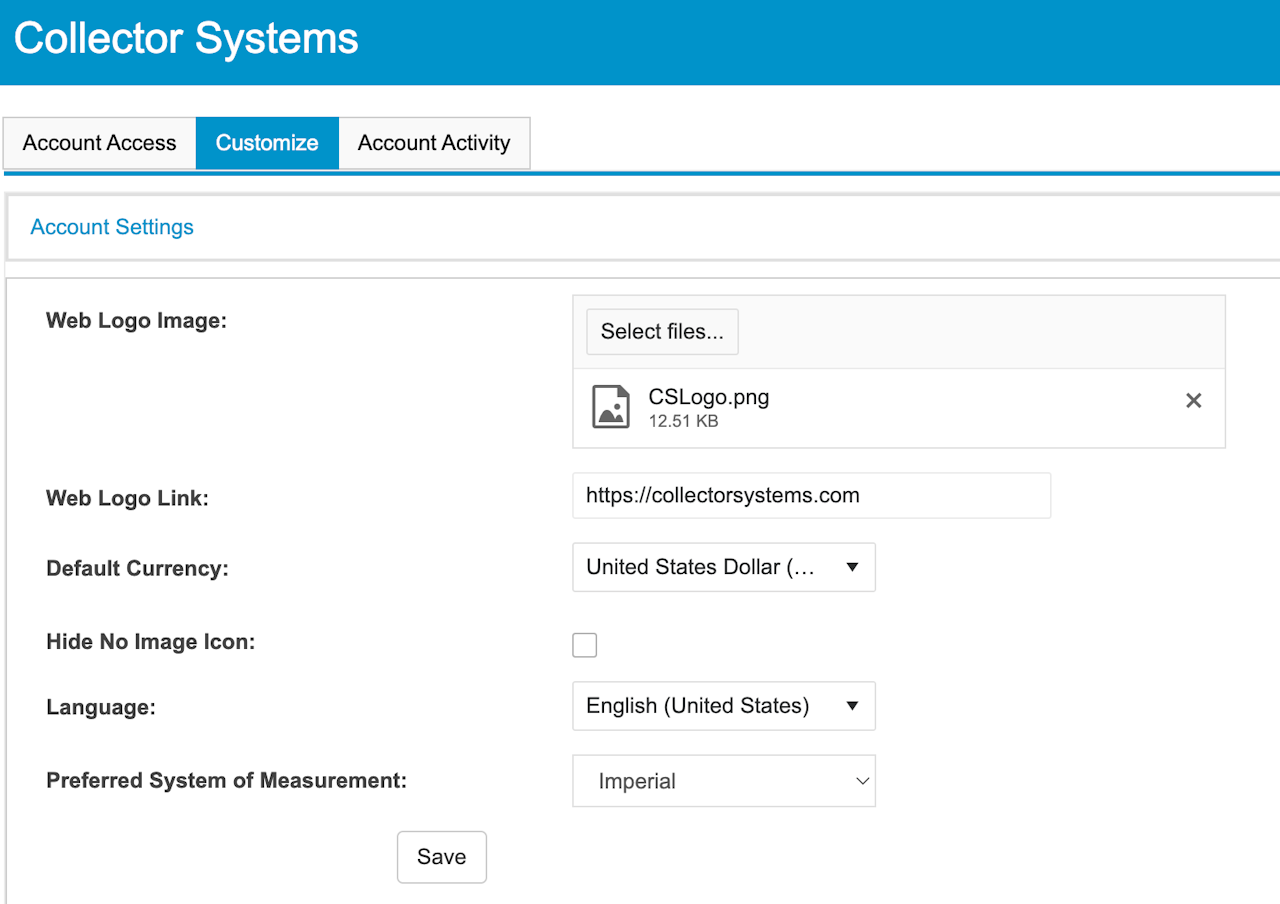
Task: Click the Collector Systems header title
Action: pyautogui.click(x=186, y=39)
